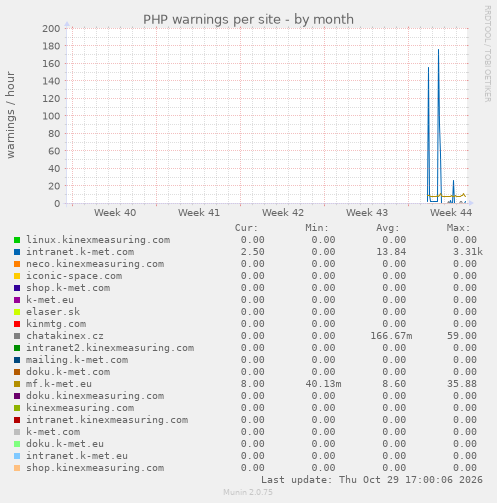This screenshot has height=503, width=497.
Task: Click the chart title 'PHP warnings per site - by month'
Action: pyautogui.click(x=248, y=19)
